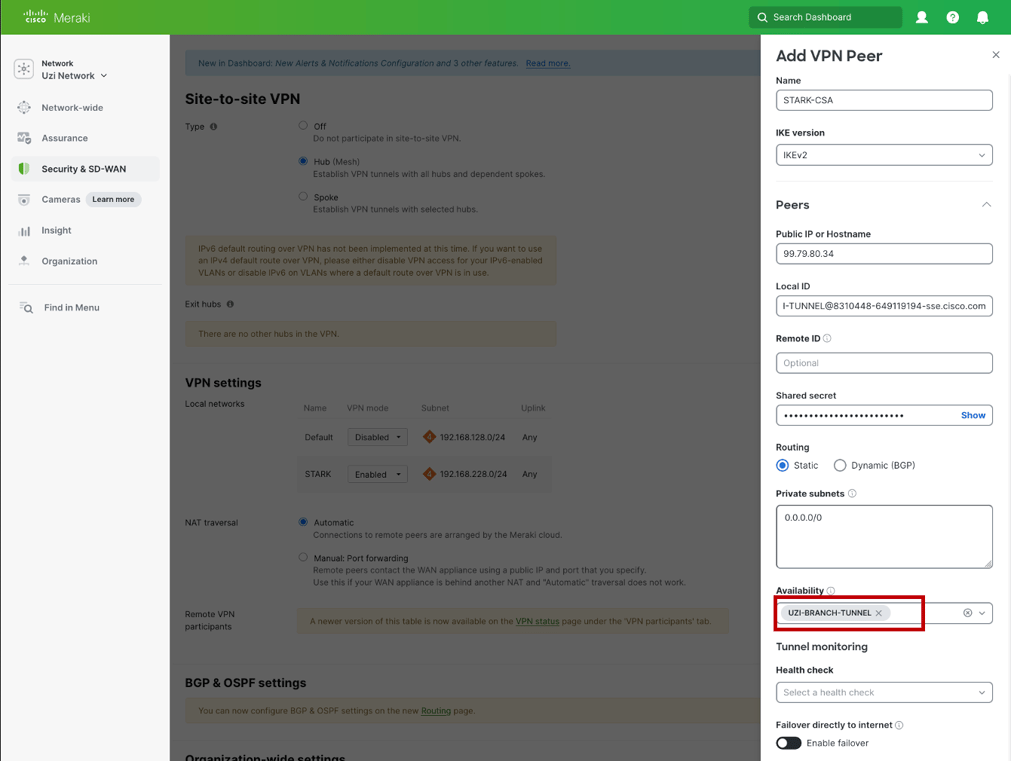The width and height of the screenshot is (1011, 761).
Task: Select Static routing
Action: 782,465
